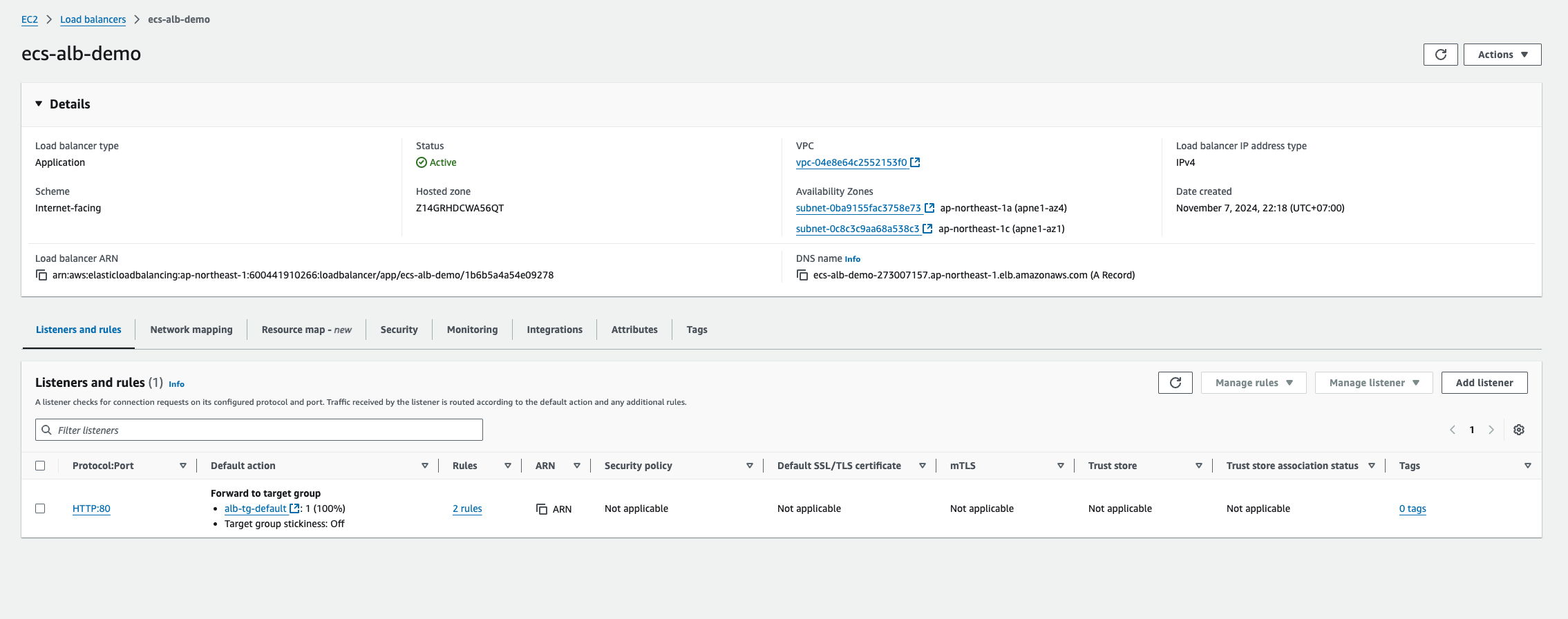The image size is (1568, 619).
Task: Sort by Default SSL/TLS certificate column
Action: (923, 466)
